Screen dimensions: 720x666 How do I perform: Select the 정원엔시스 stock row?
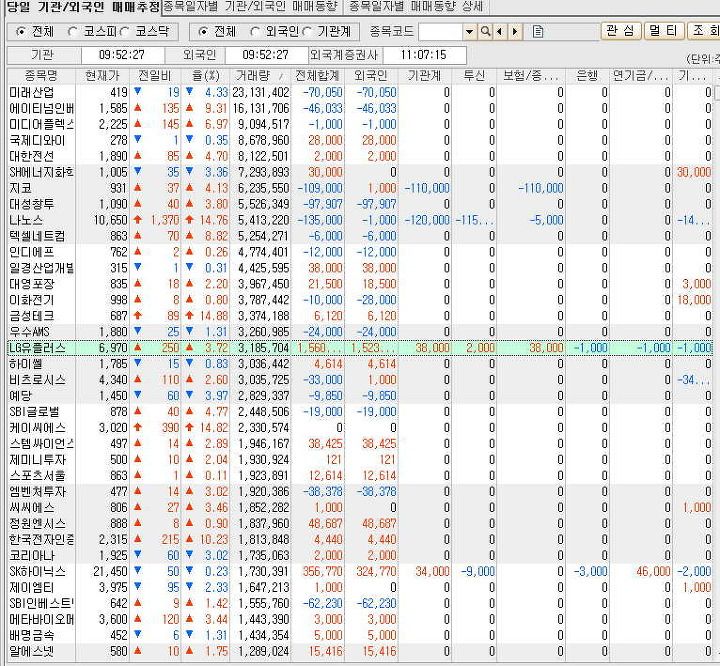pyautogui.click(x=360, y=524)
